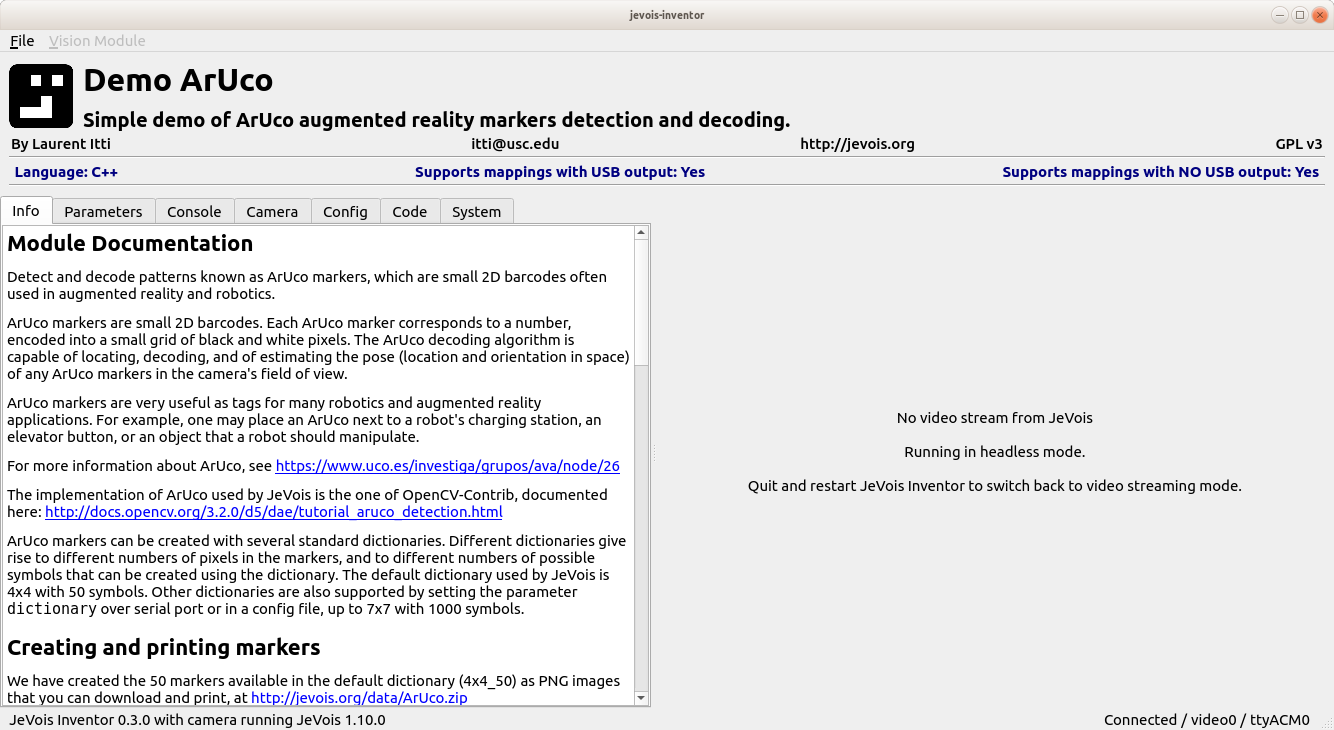1334x730 pixels.
Task: Click the 'Language: C++' label
Action: (x=66, y=172)
